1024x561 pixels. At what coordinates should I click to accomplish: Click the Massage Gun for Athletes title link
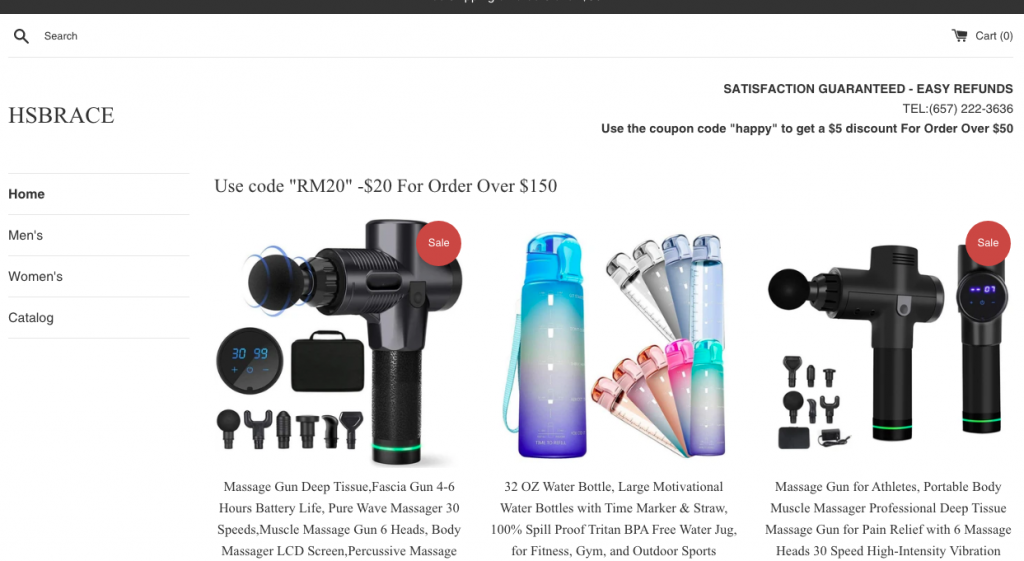888,519
